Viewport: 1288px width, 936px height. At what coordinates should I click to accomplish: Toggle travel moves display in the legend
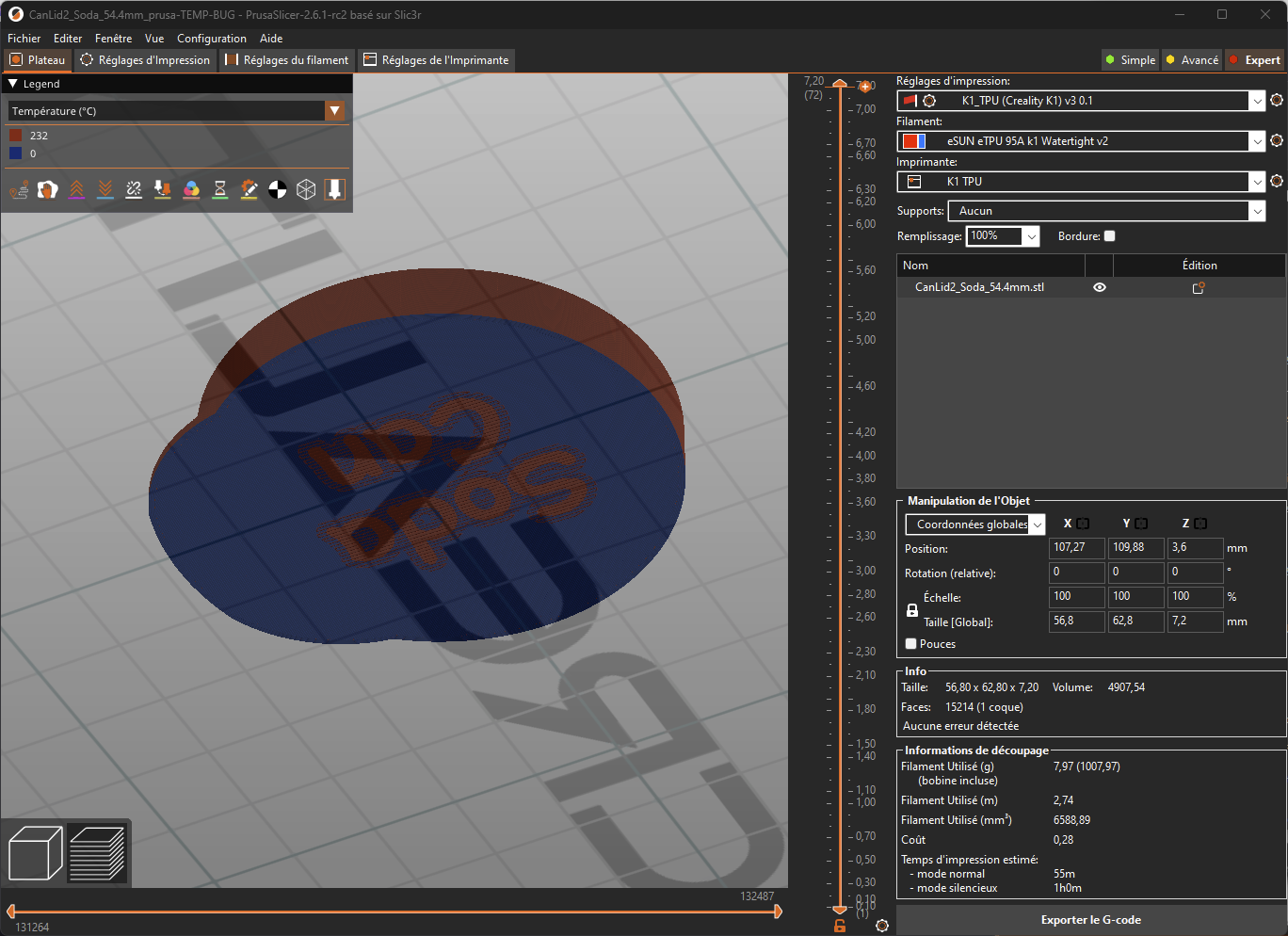click(19, 189)
